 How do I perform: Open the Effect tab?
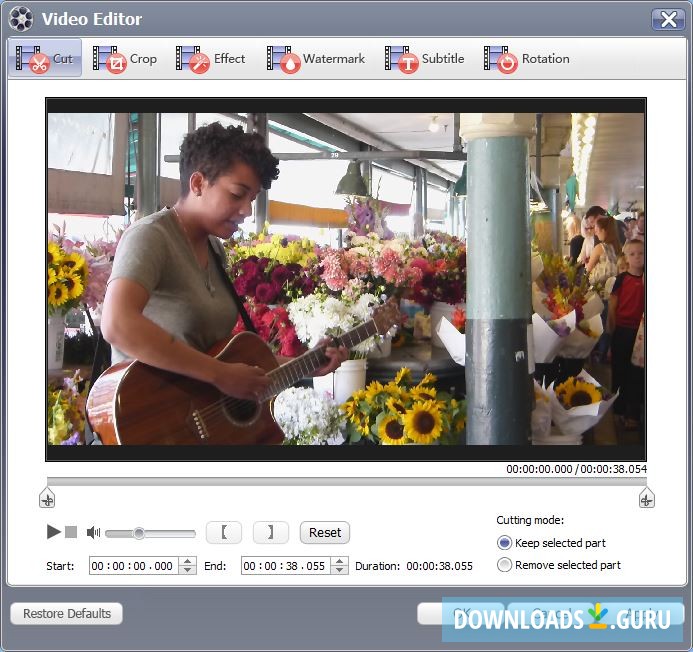pos(210,59)
